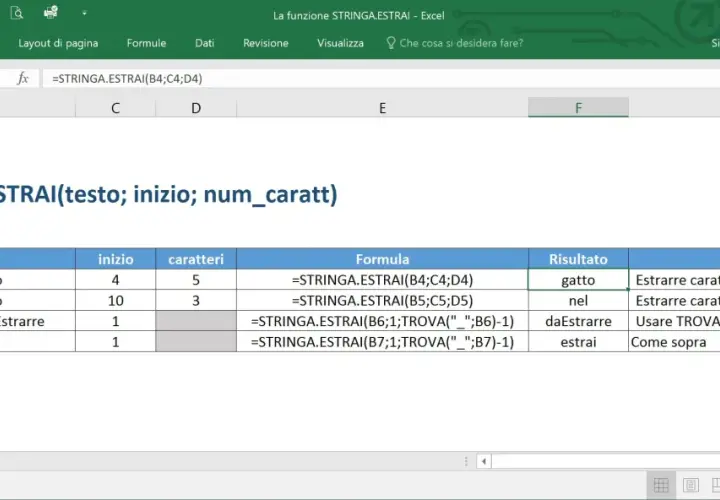Screen dimensions: 720x500
Task: Click the 'inizio' table header cell
Action: 115,259
